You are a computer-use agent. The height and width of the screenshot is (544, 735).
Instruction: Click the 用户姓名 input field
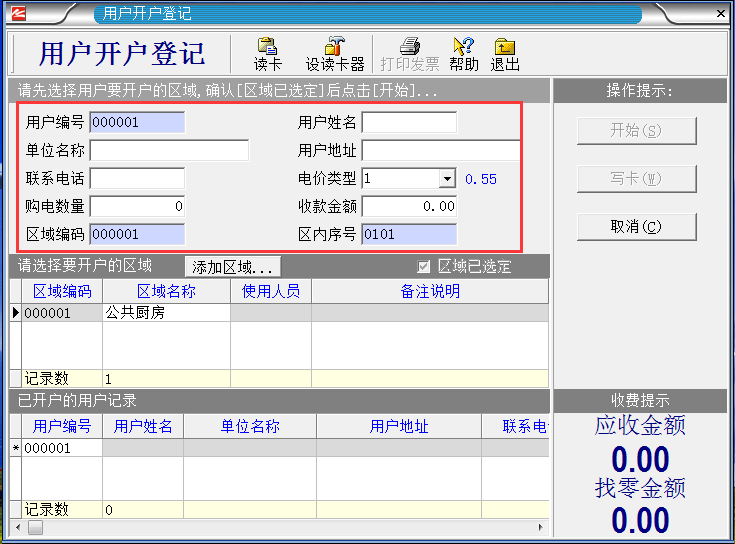click(409, 123)
